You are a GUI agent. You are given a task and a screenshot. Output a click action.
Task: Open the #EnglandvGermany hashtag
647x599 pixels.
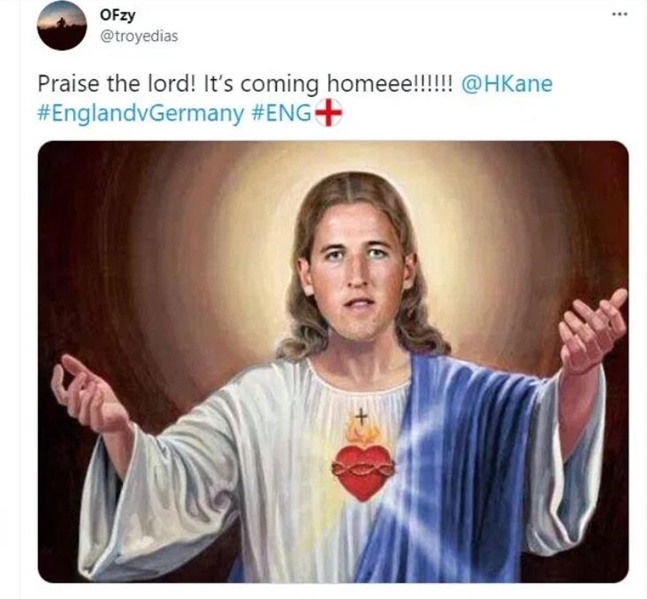(140, 113)
